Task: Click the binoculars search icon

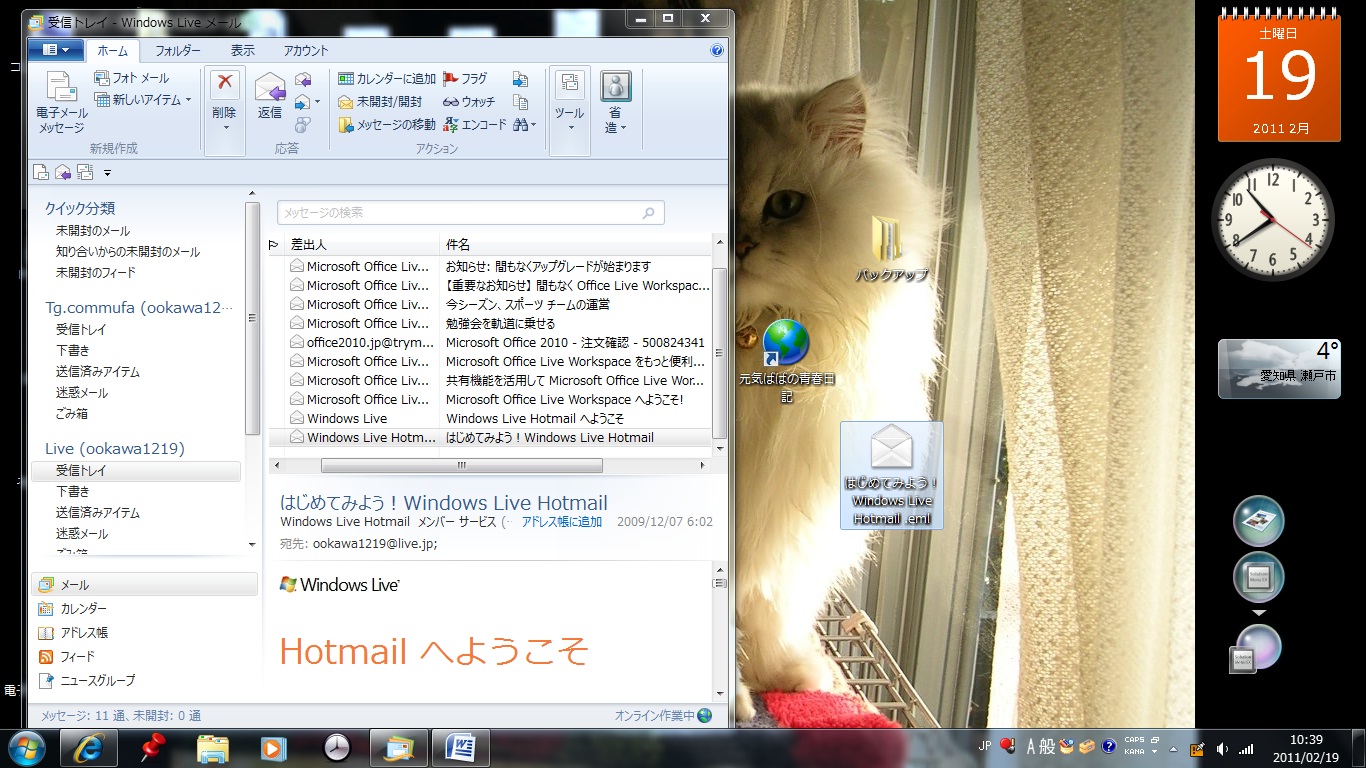Action: click(519, 125)
